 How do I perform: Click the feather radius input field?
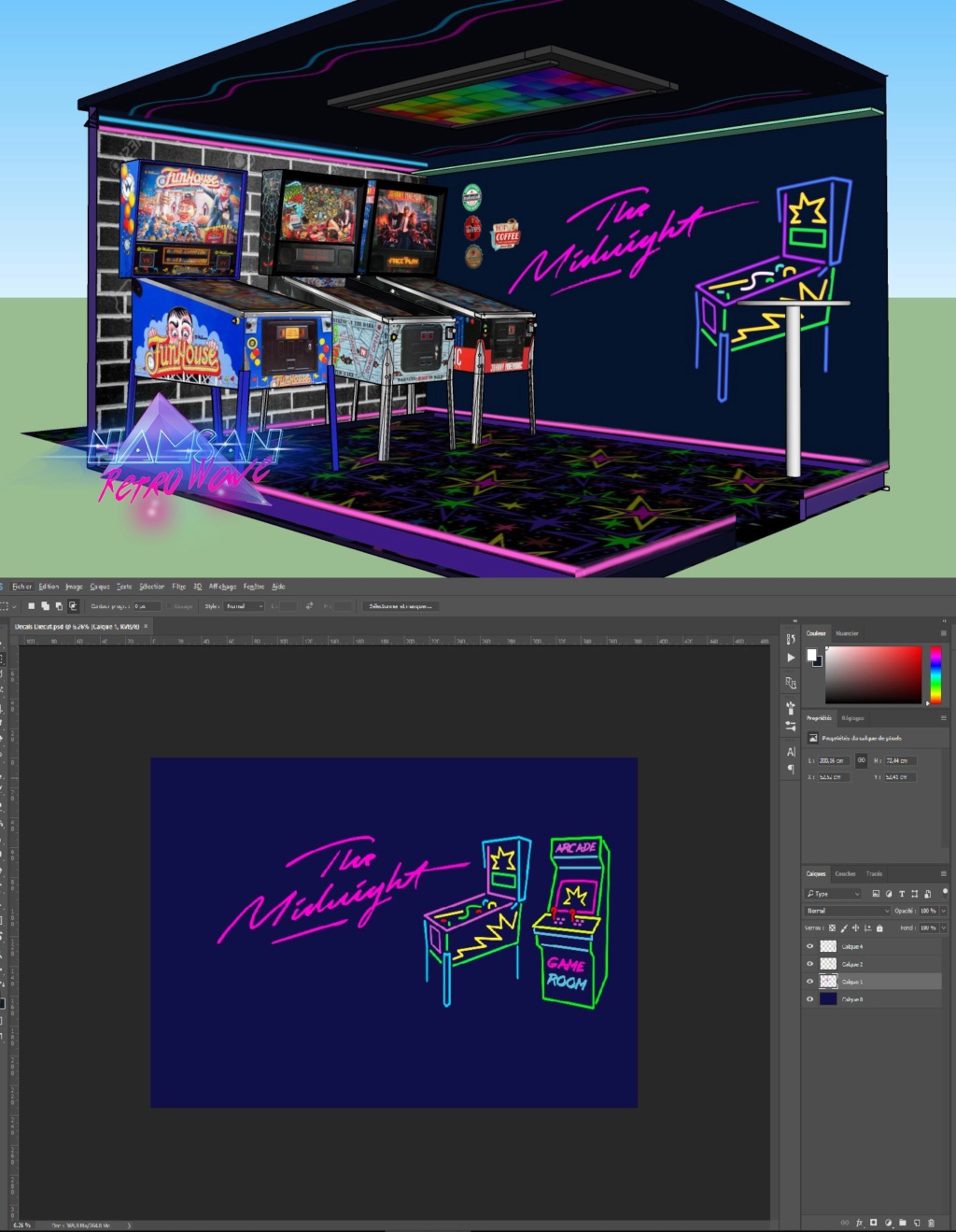click(147, 606)
